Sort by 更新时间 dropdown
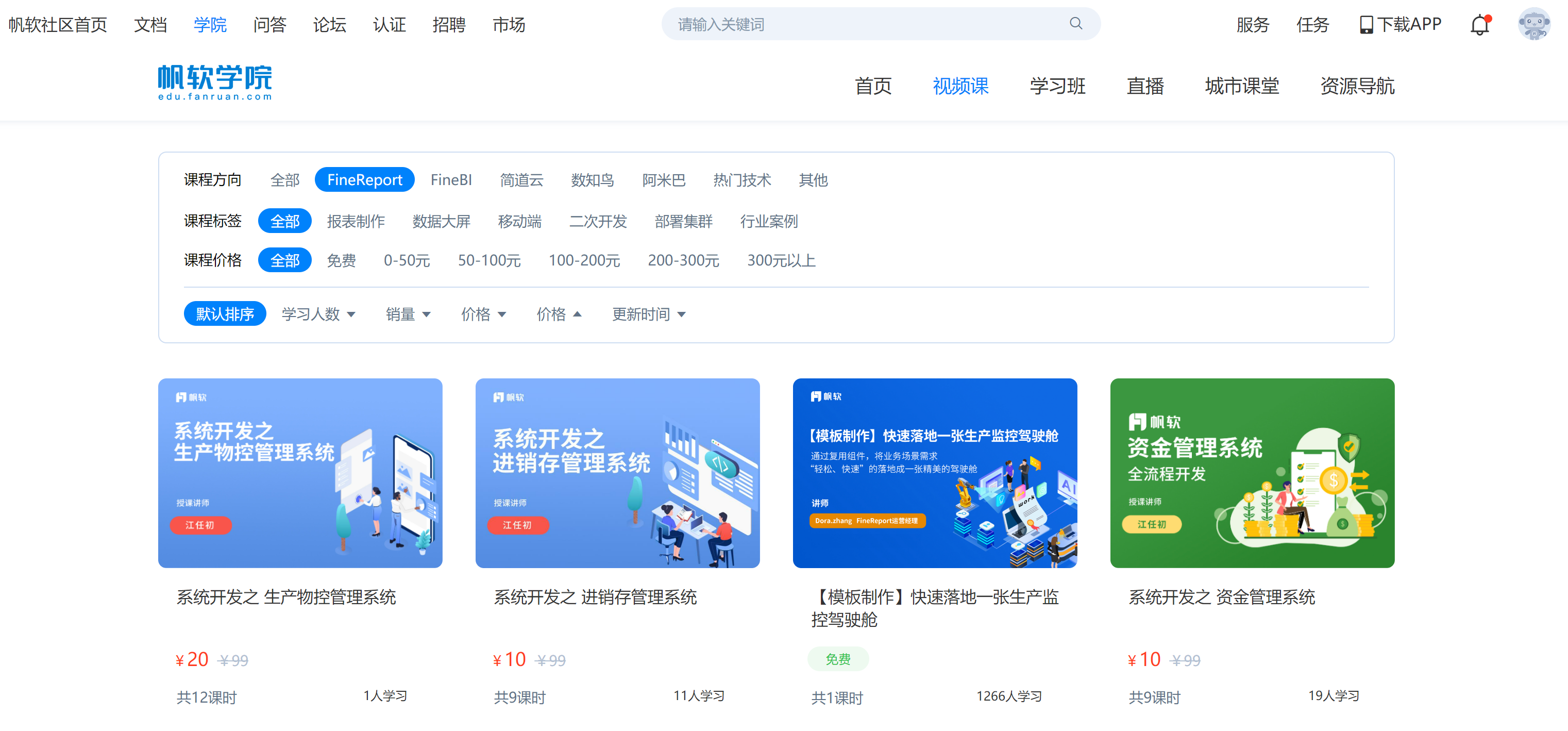Screen dimensions: 1568x731 click(x=648, y=314)
